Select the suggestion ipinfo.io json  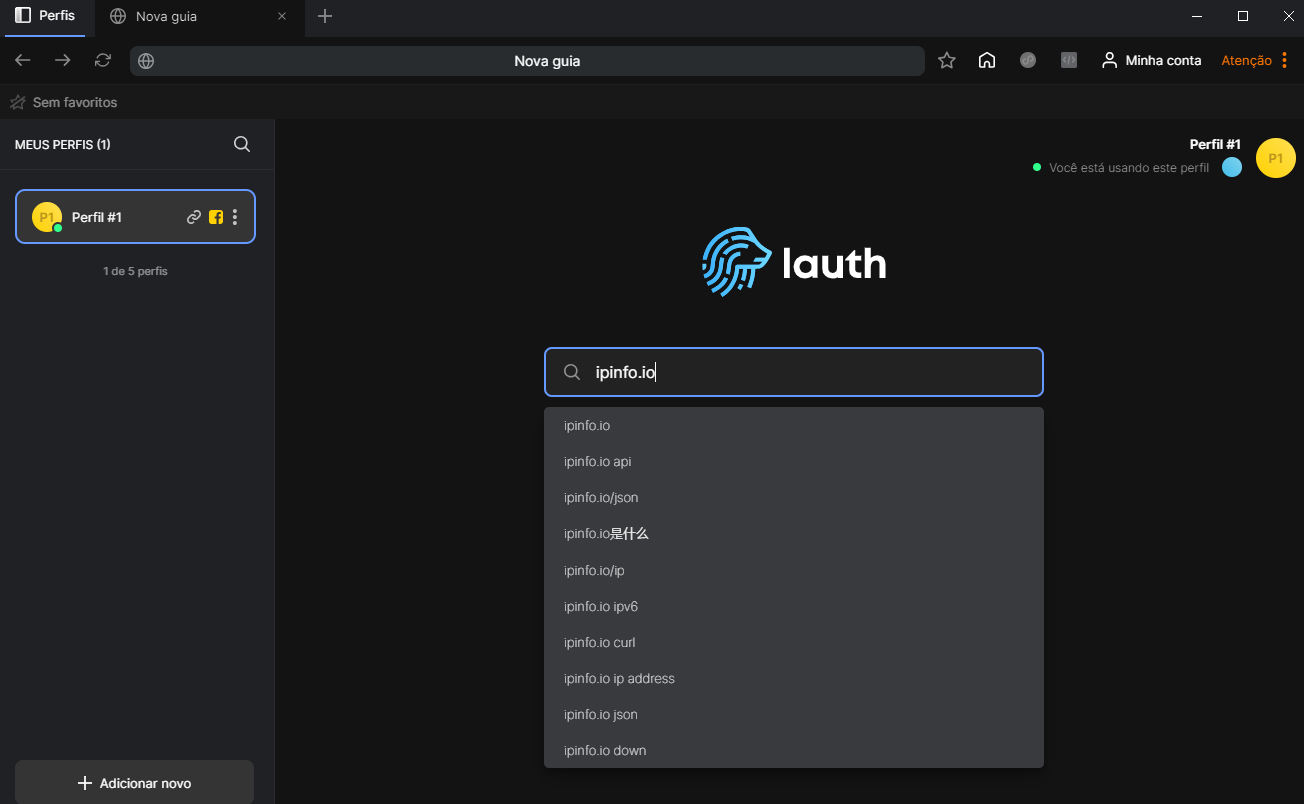click(x=794, y=714)
